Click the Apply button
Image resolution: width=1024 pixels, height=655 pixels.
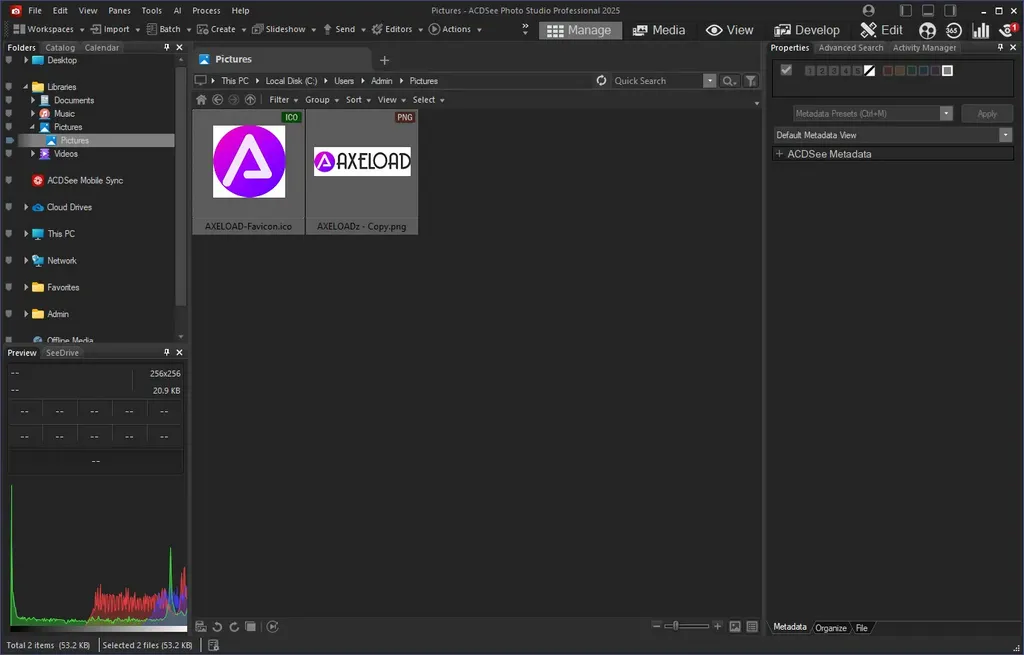(987, 114)
